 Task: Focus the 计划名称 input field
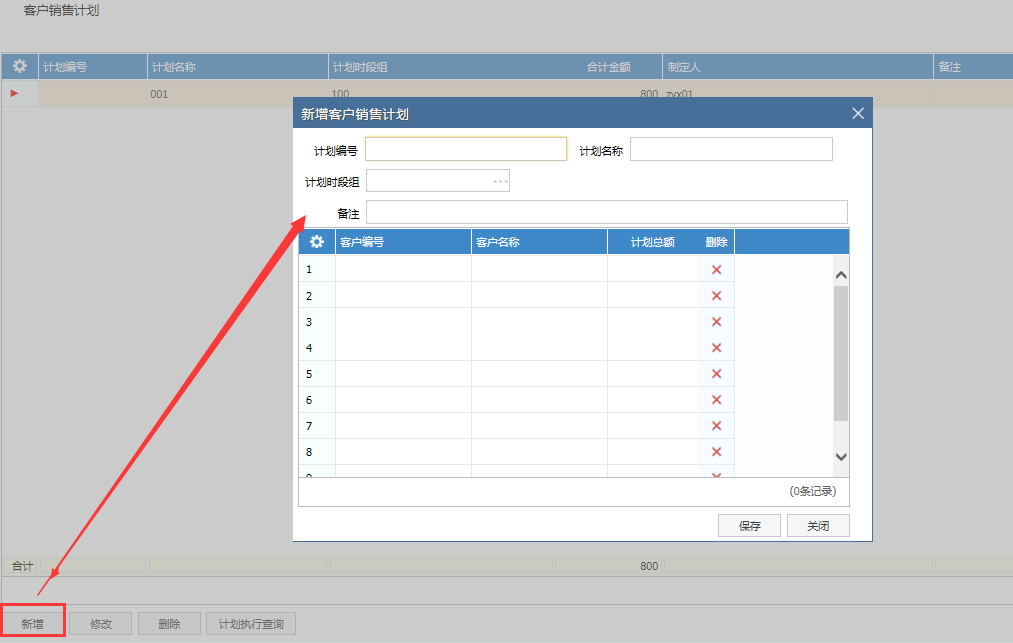731,149
